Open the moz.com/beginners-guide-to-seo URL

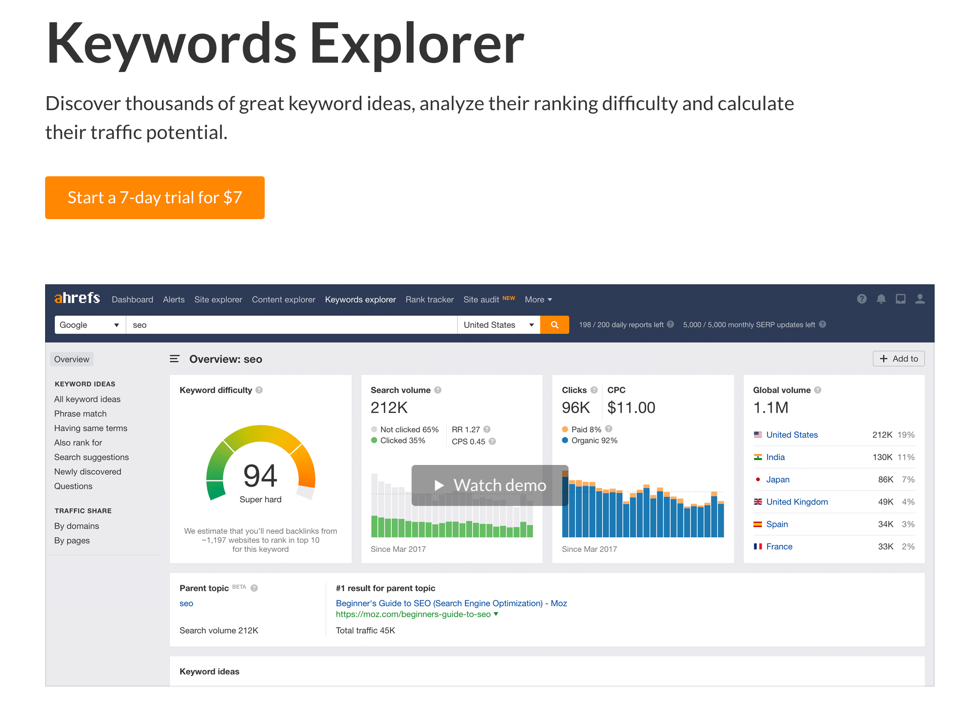[x=413, y=614]
